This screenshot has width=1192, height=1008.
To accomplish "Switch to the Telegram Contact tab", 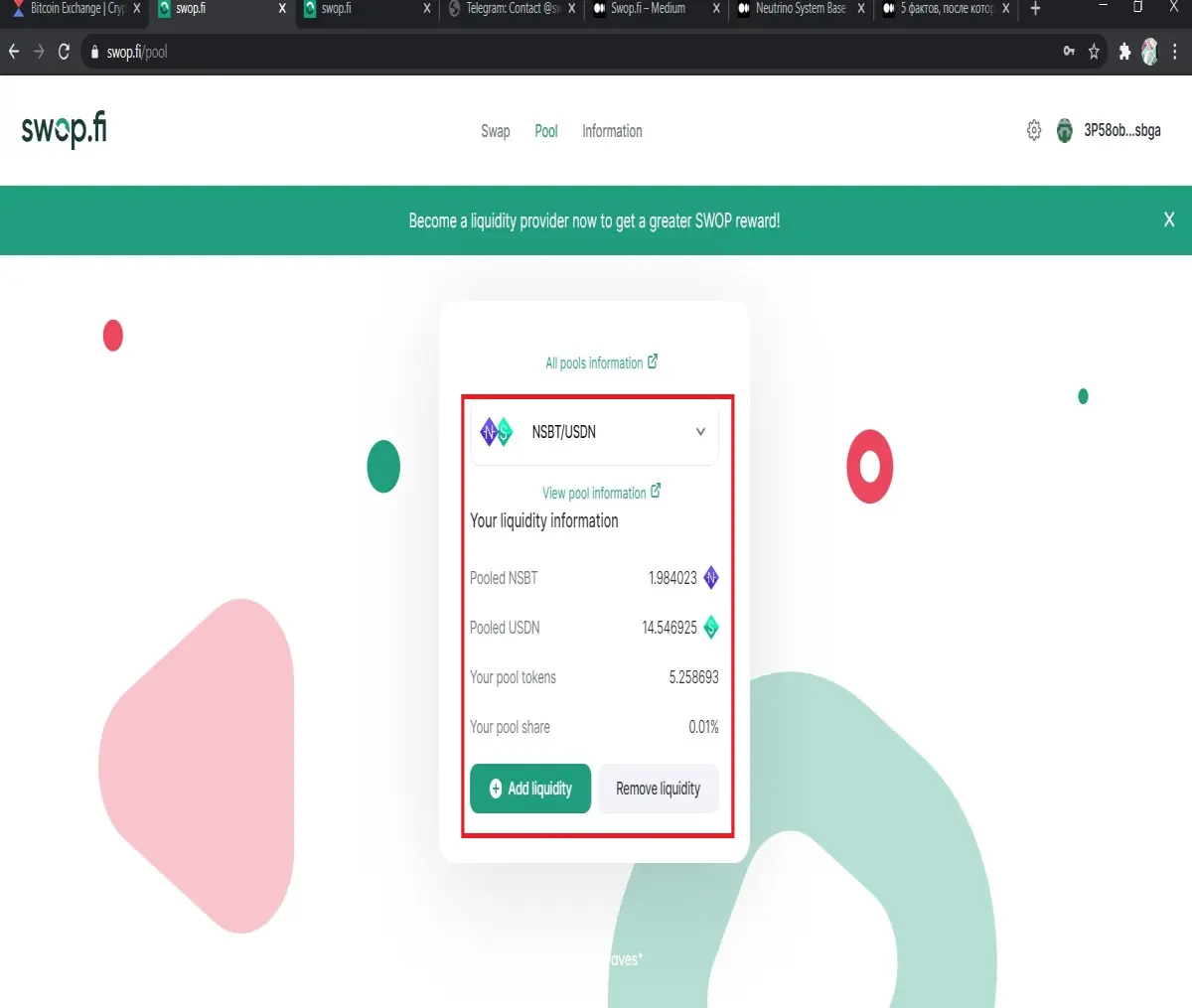I will pos(511,9).
